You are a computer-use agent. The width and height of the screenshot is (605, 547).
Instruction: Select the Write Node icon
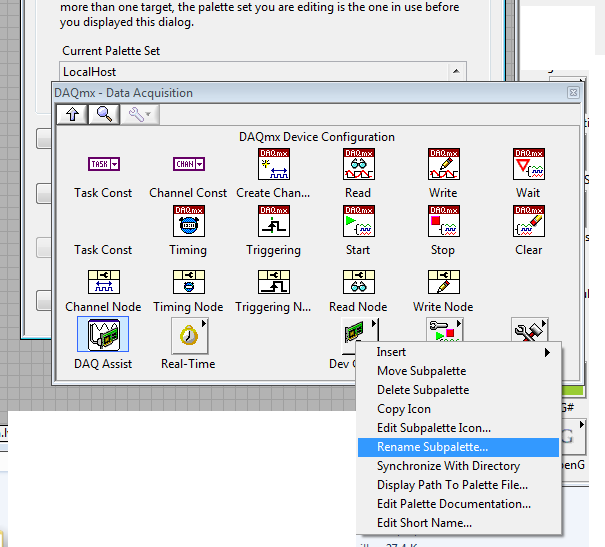(x=444, y=282)
